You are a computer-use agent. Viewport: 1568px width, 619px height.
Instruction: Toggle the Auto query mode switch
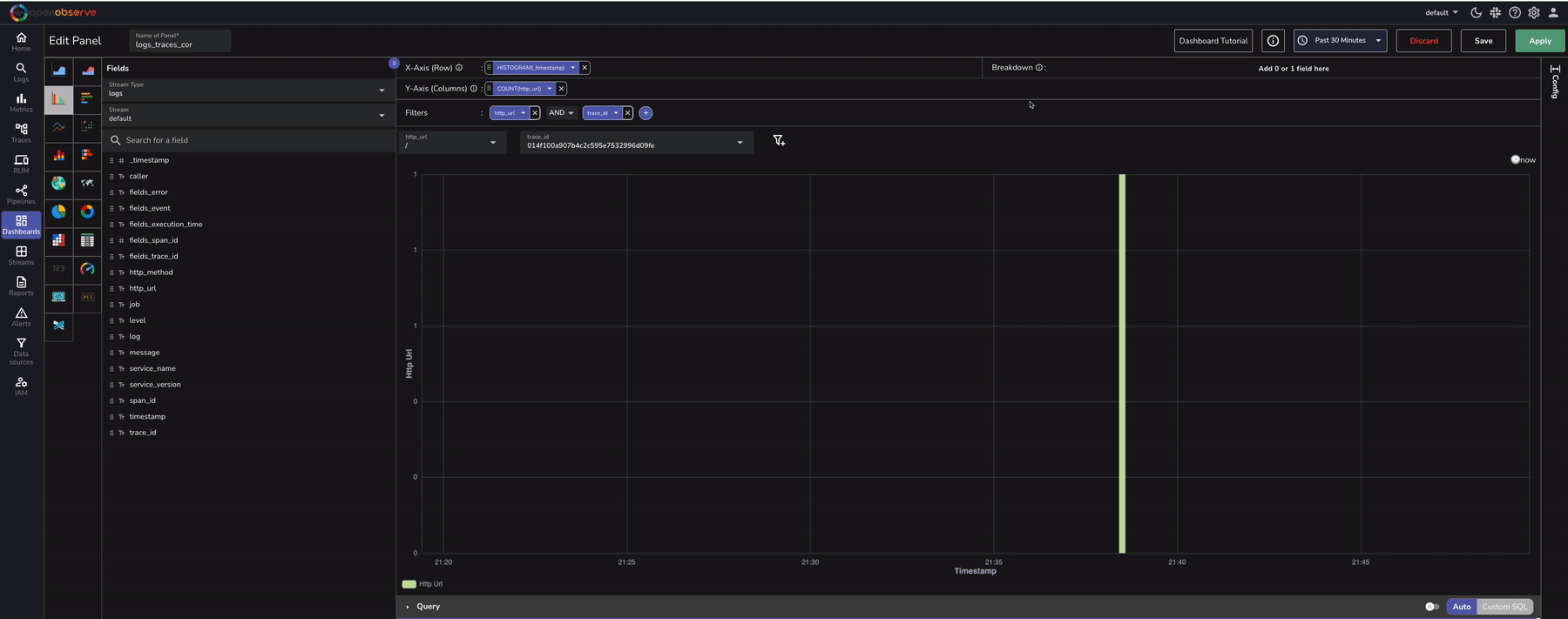coord(1431,607)
